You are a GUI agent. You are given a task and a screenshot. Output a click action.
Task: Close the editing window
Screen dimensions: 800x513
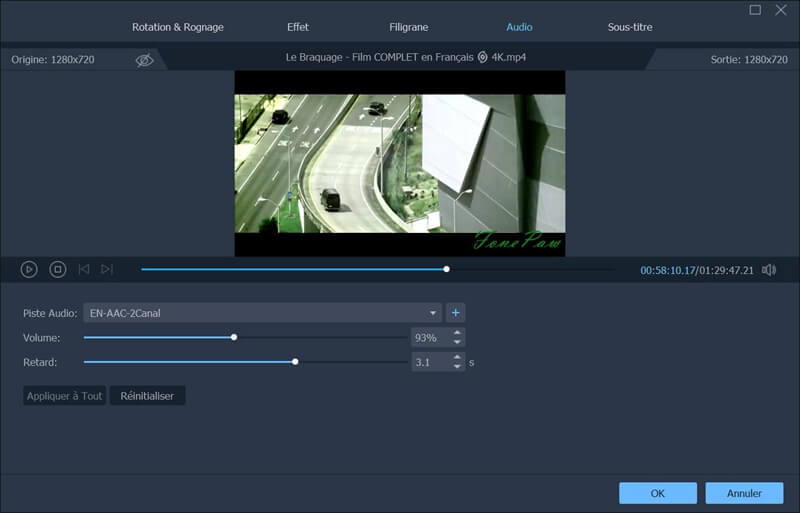pyautogui.click(x=781, y=10)
